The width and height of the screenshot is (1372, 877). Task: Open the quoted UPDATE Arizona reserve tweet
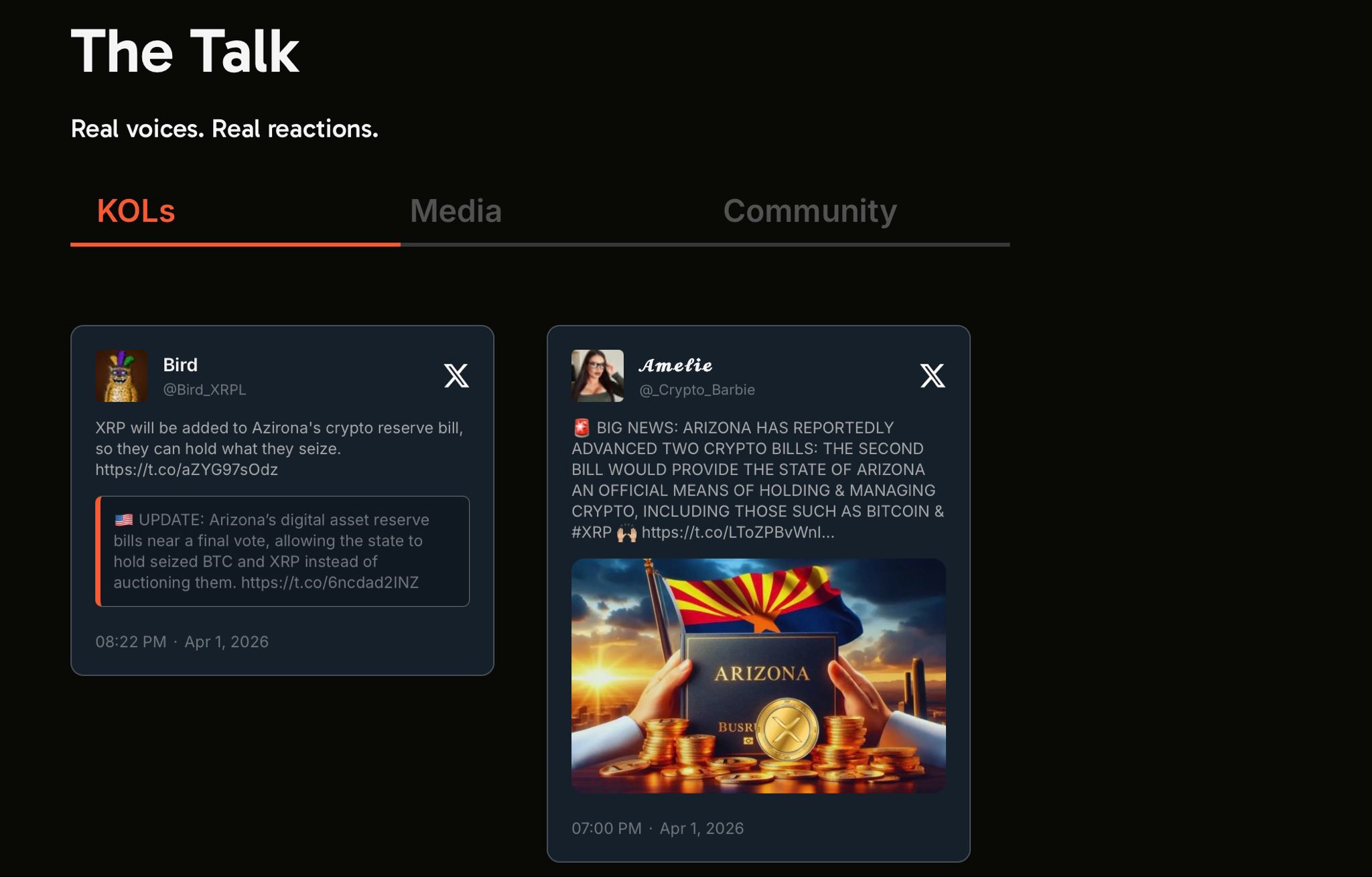(282, 551)
